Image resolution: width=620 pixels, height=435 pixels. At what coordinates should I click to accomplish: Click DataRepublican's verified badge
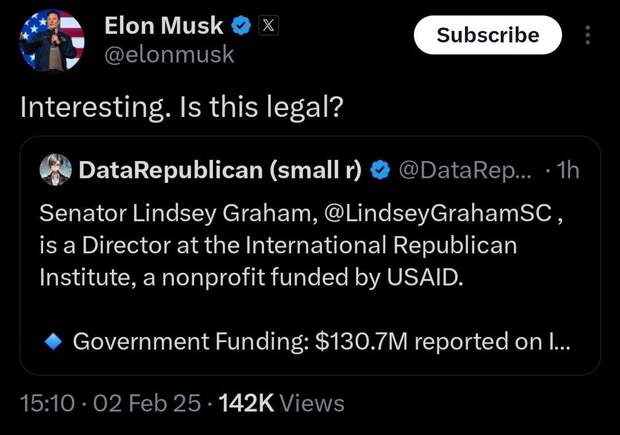coord(380,170)
